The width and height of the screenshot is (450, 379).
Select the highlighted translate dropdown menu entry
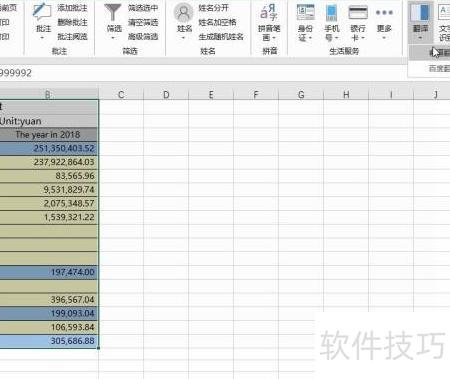[429, 53]
